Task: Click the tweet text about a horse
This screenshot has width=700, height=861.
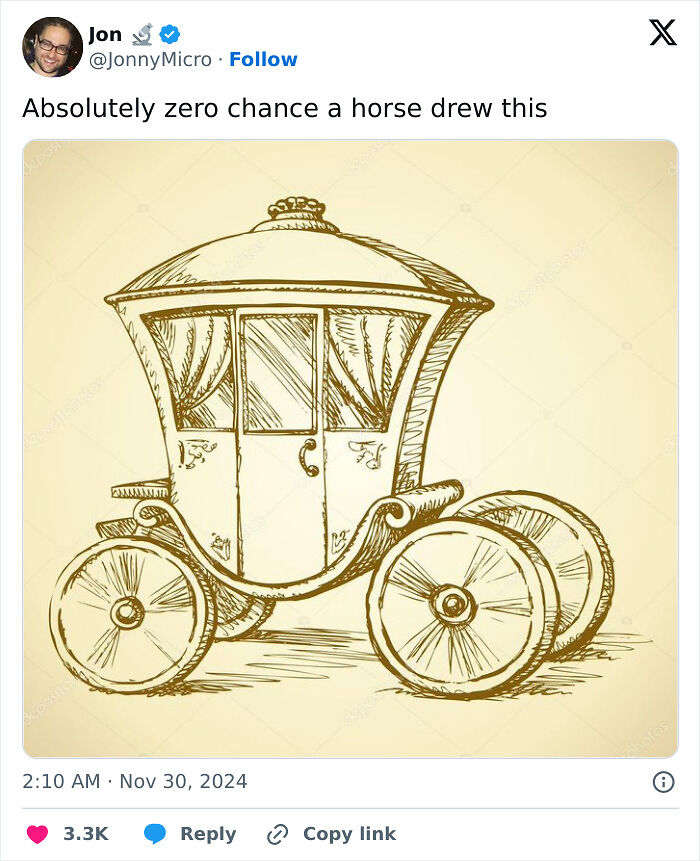Action: click(x=284, y=108)
